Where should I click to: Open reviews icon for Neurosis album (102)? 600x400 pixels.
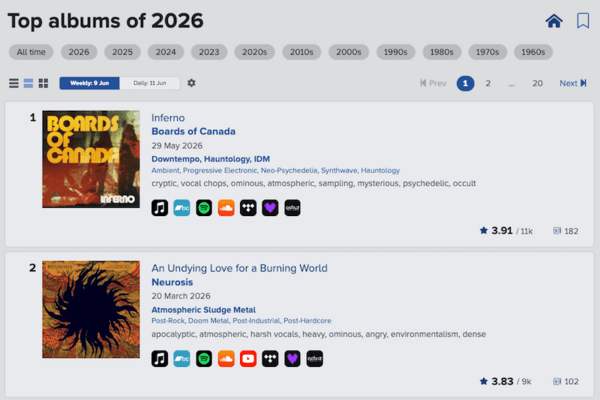tap(557, 381)
